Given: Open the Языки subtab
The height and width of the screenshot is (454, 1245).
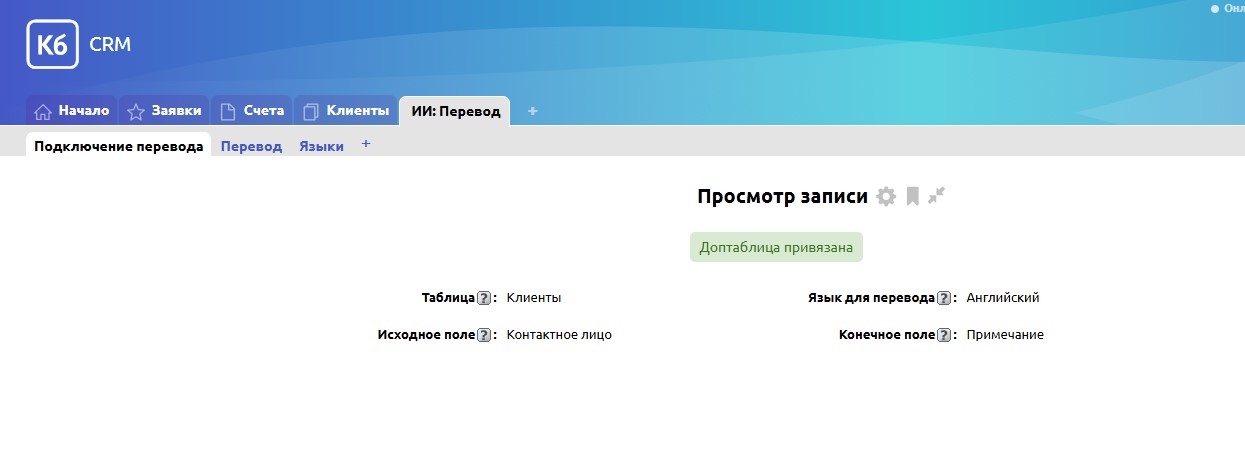Looking at the screenshot, I should click(x=321, y=146).
